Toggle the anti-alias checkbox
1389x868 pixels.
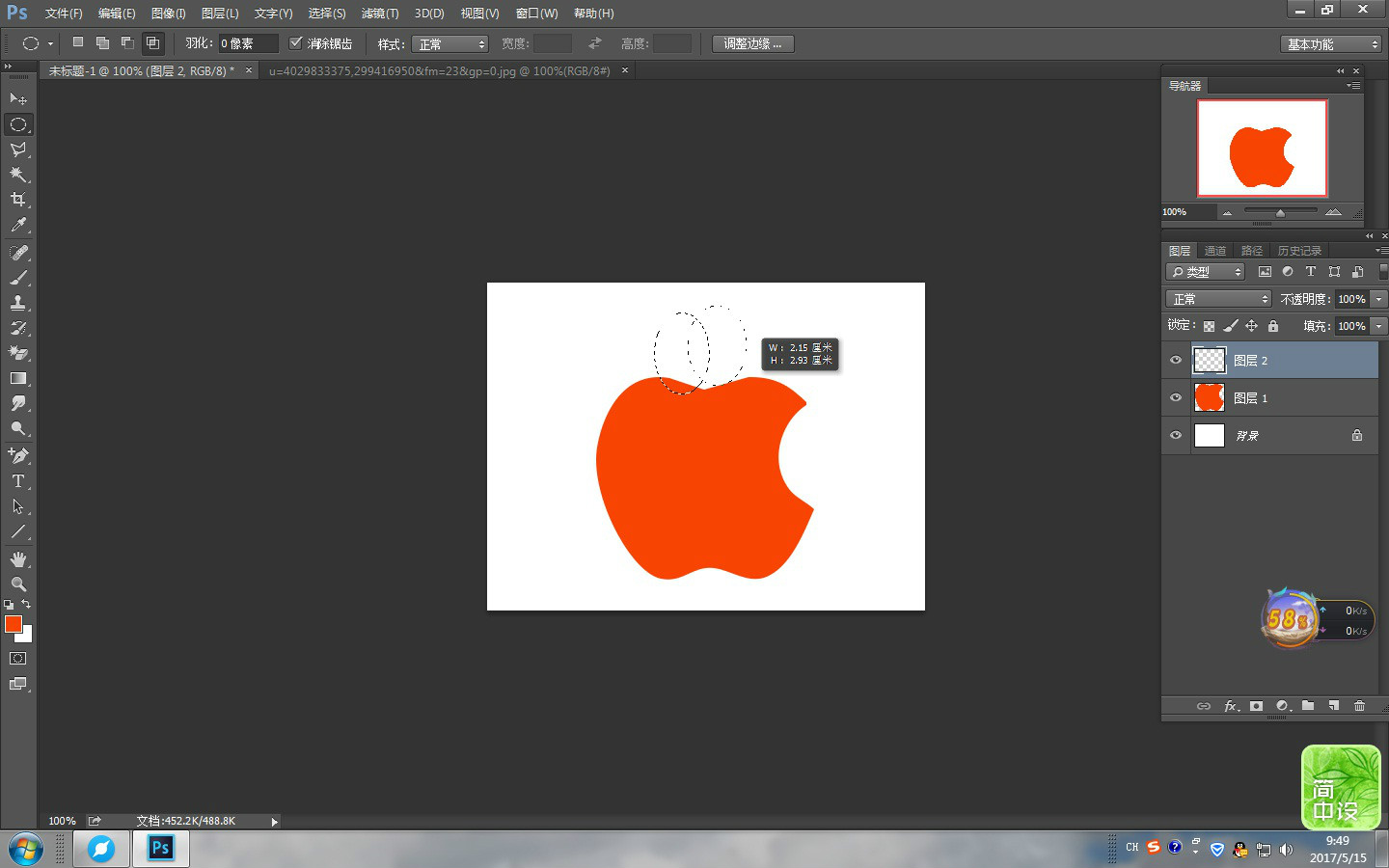[296, 43]
